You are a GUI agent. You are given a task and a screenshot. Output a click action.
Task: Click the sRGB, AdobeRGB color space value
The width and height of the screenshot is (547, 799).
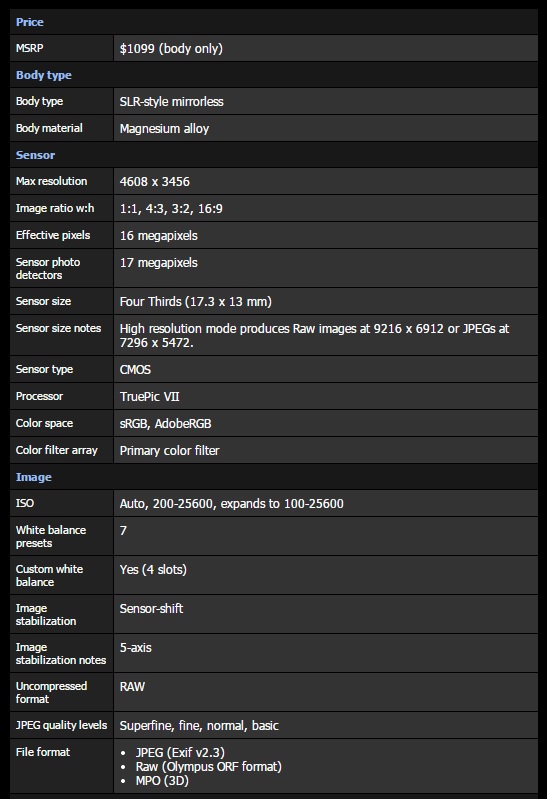165,423
